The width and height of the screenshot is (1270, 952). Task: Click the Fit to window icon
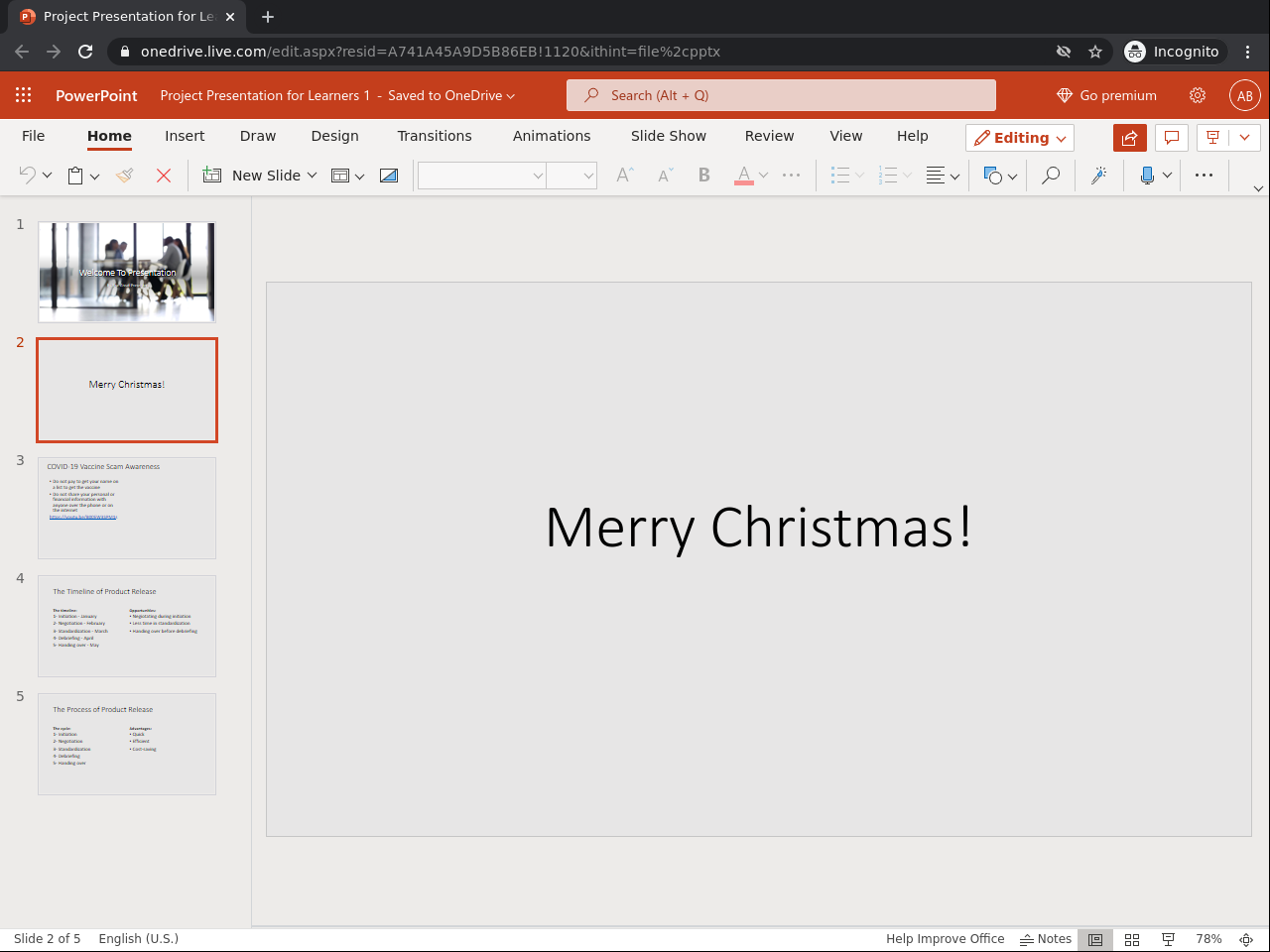[x=1246, y=939]
